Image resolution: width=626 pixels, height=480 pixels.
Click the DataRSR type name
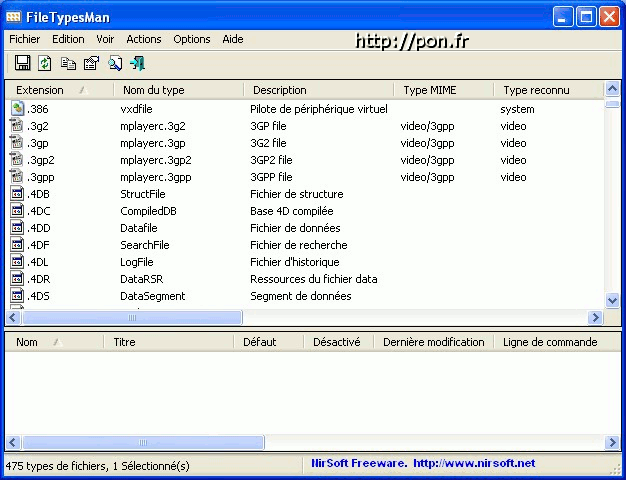pos(141,279)
